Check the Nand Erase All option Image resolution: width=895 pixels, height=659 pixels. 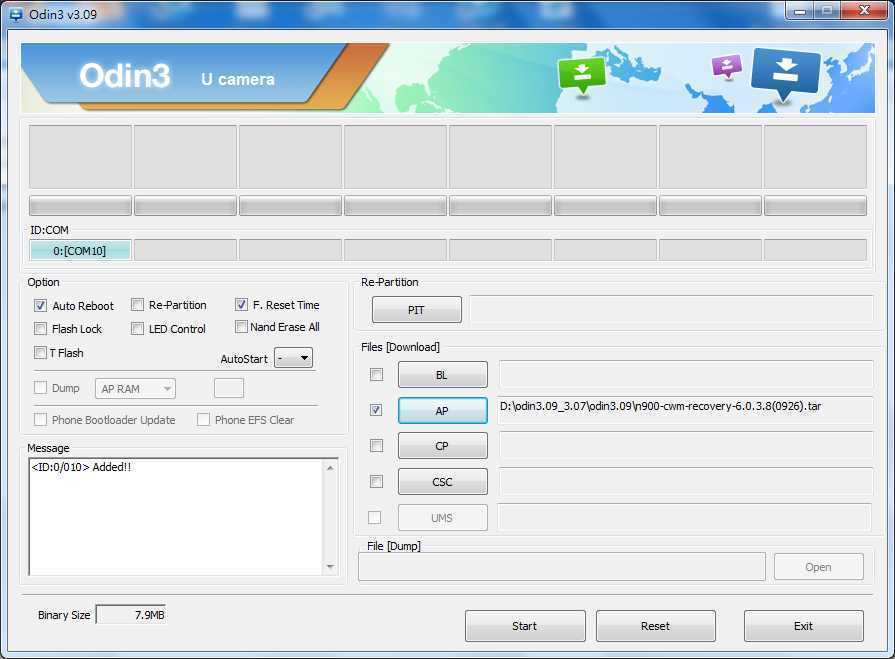click(x=241, y=327)
